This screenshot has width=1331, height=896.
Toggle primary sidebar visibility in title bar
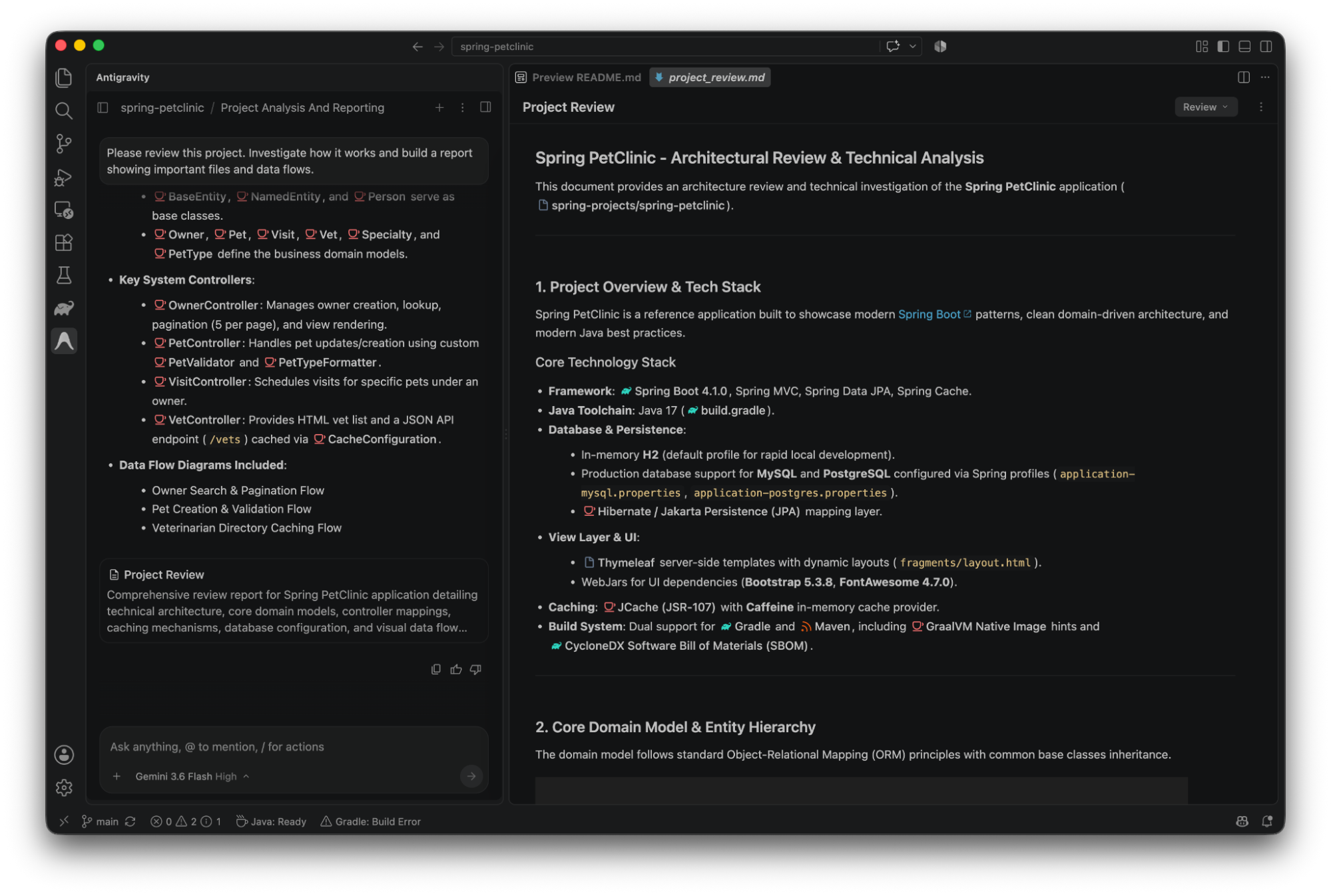click(1223, 47)
